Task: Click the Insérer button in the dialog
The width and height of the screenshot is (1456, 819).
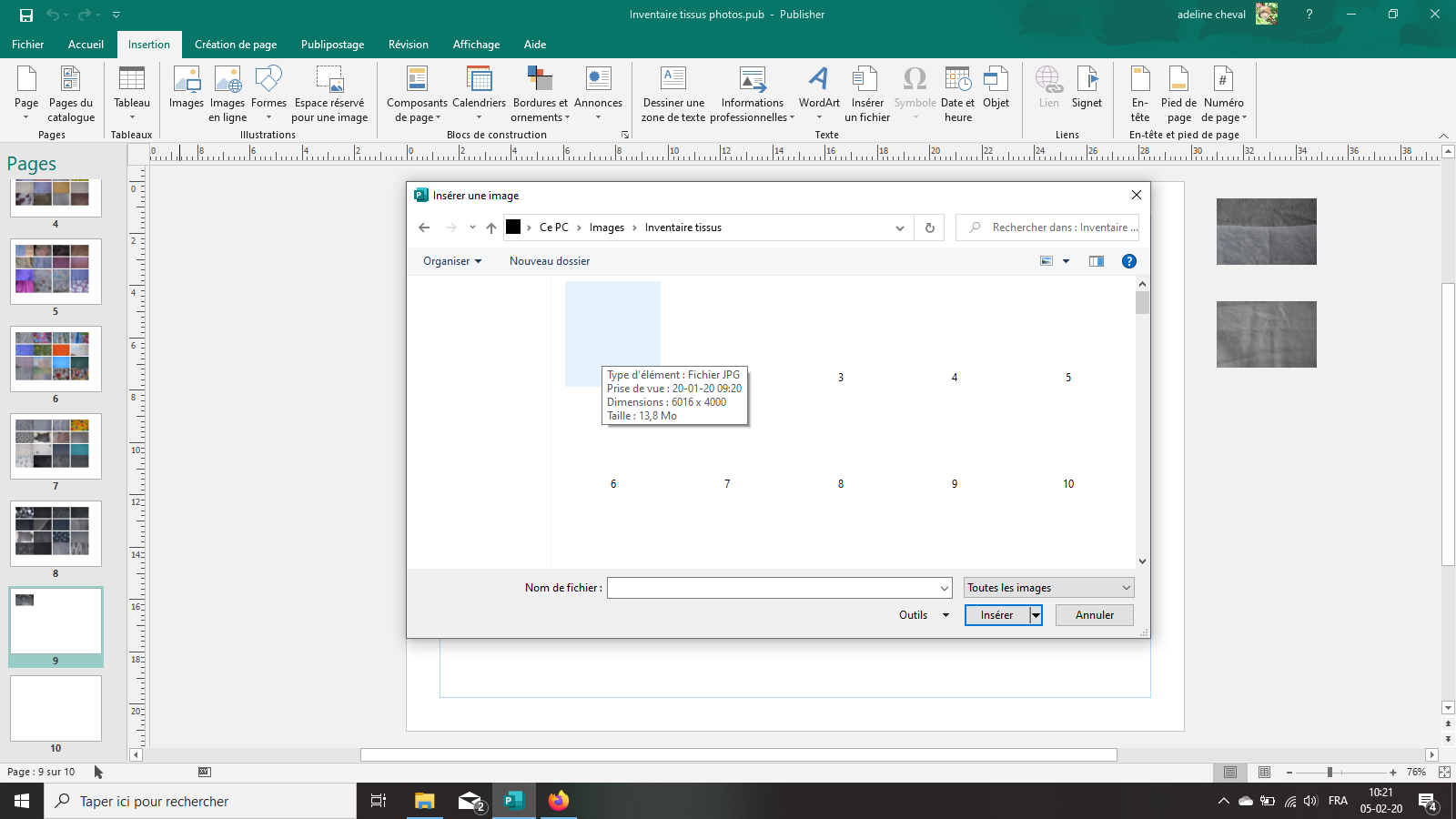Action: [997, 615]
